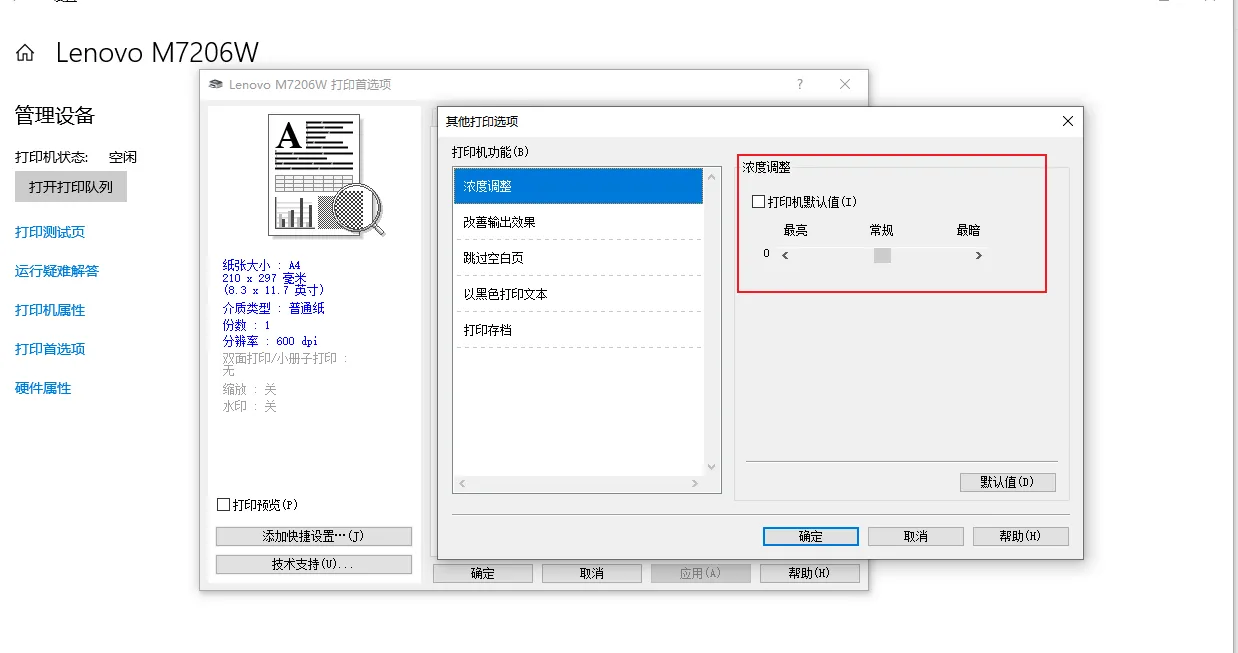Click the 介质类型 : 普通纸 summary line
Screen dimensions: 1238x653
[x=273, y=308]
